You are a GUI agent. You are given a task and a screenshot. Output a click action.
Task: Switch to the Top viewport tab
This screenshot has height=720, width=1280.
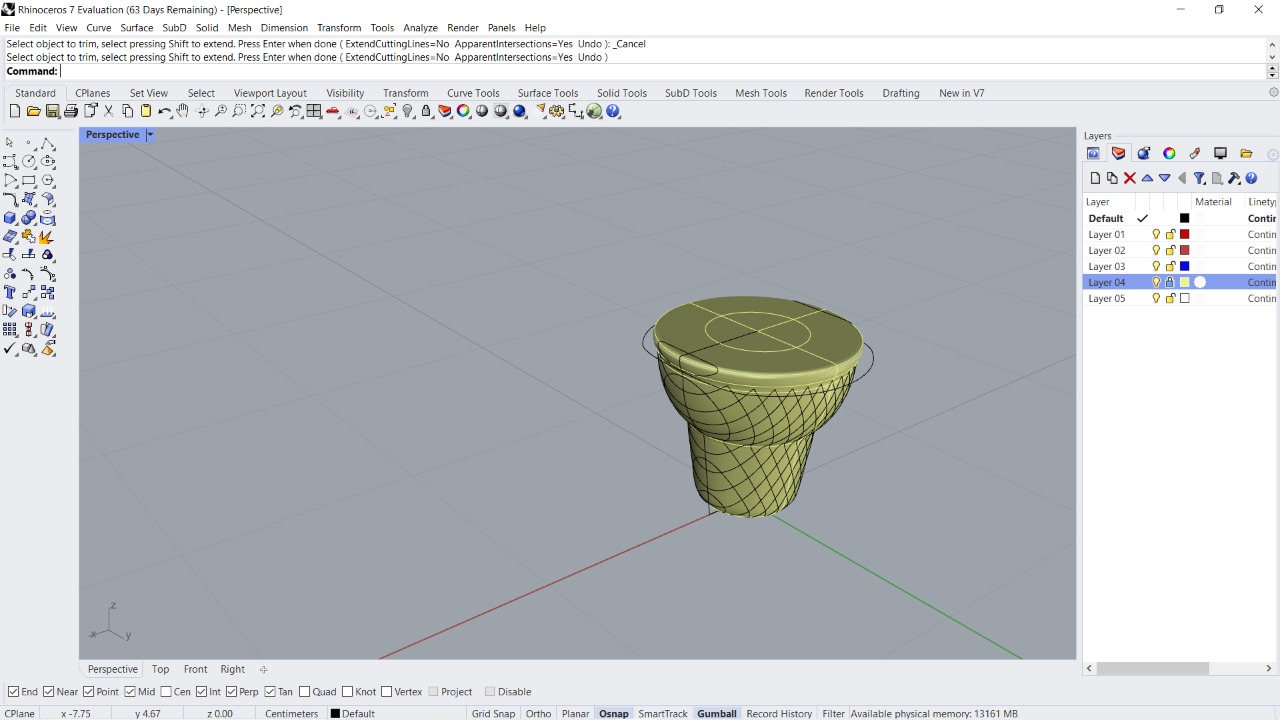[x=160, y=669]
